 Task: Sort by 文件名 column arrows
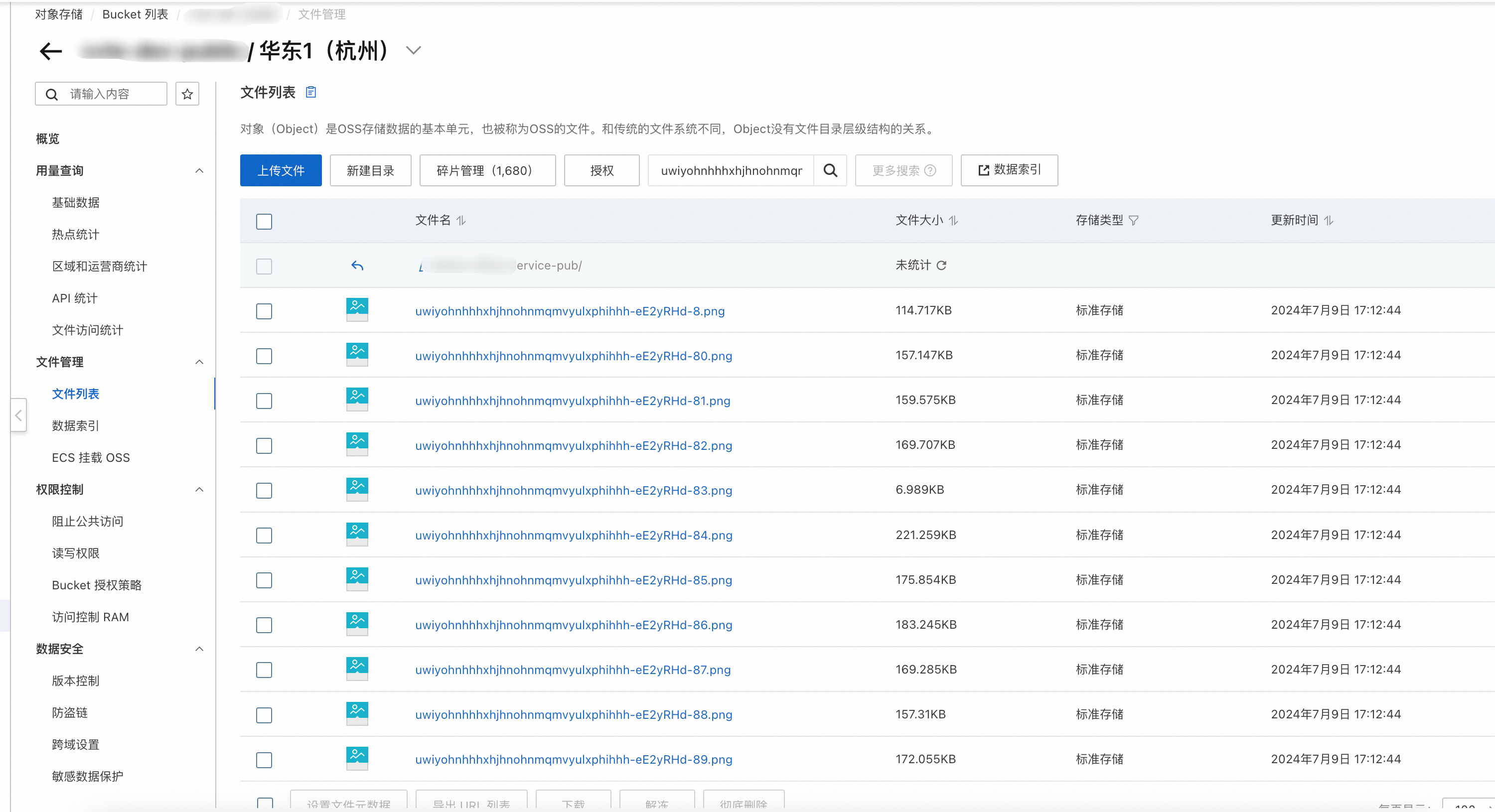point(461,220)
